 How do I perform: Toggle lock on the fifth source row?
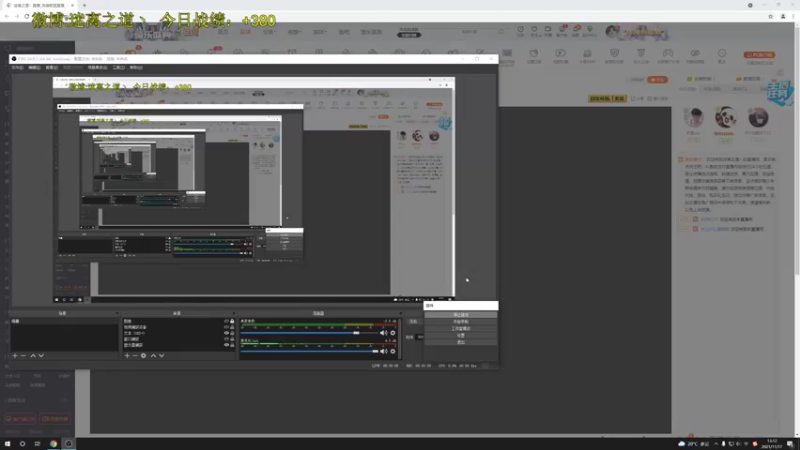[232, 345]
